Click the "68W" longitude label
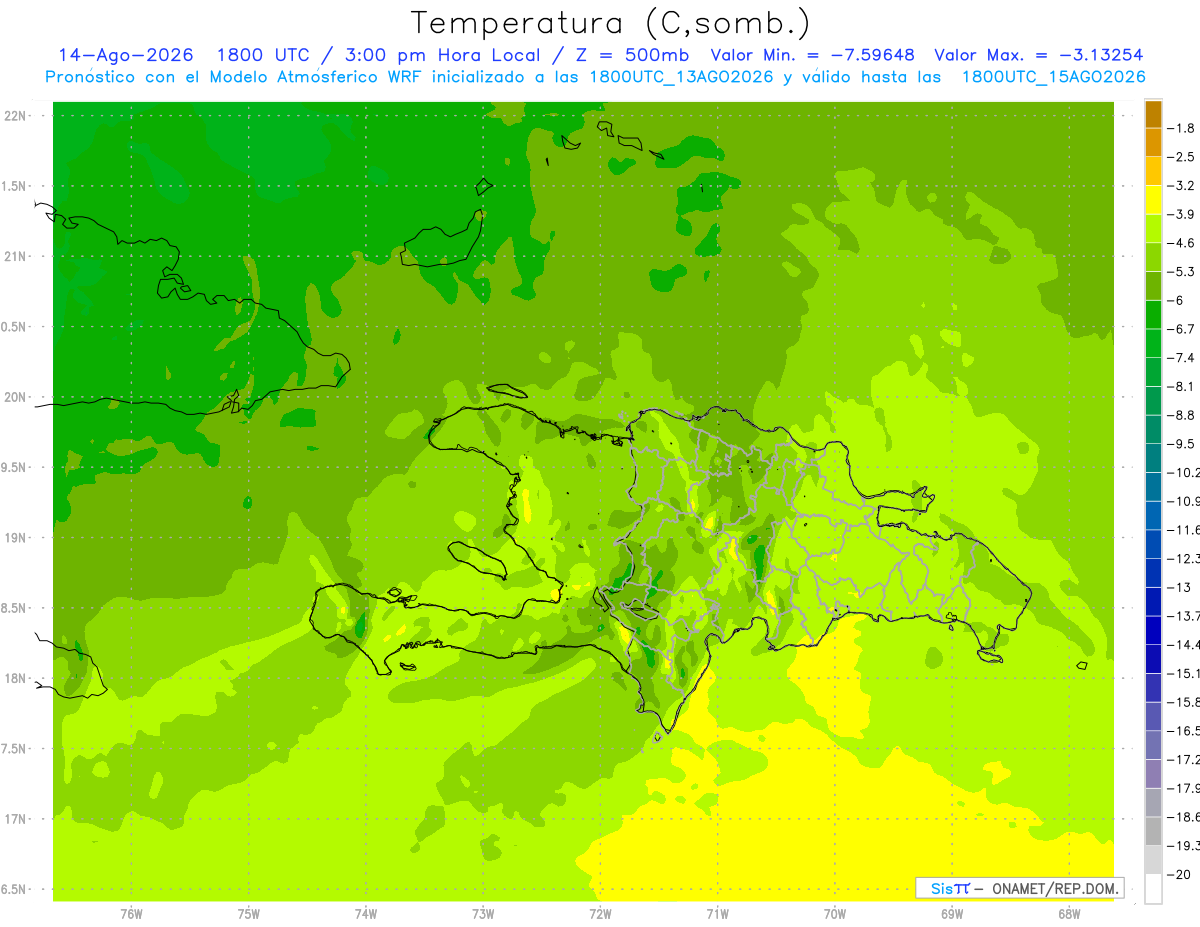 [x=1069, y=914]
